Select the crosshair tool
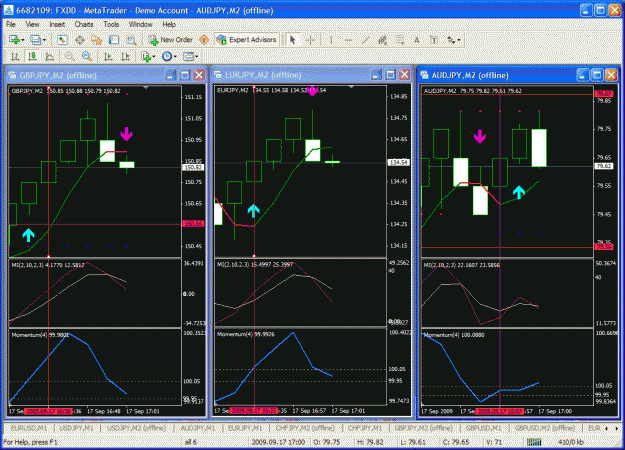The width and height of the screenshot is (625, 450). pyautogui.click(x=311, y=40)
